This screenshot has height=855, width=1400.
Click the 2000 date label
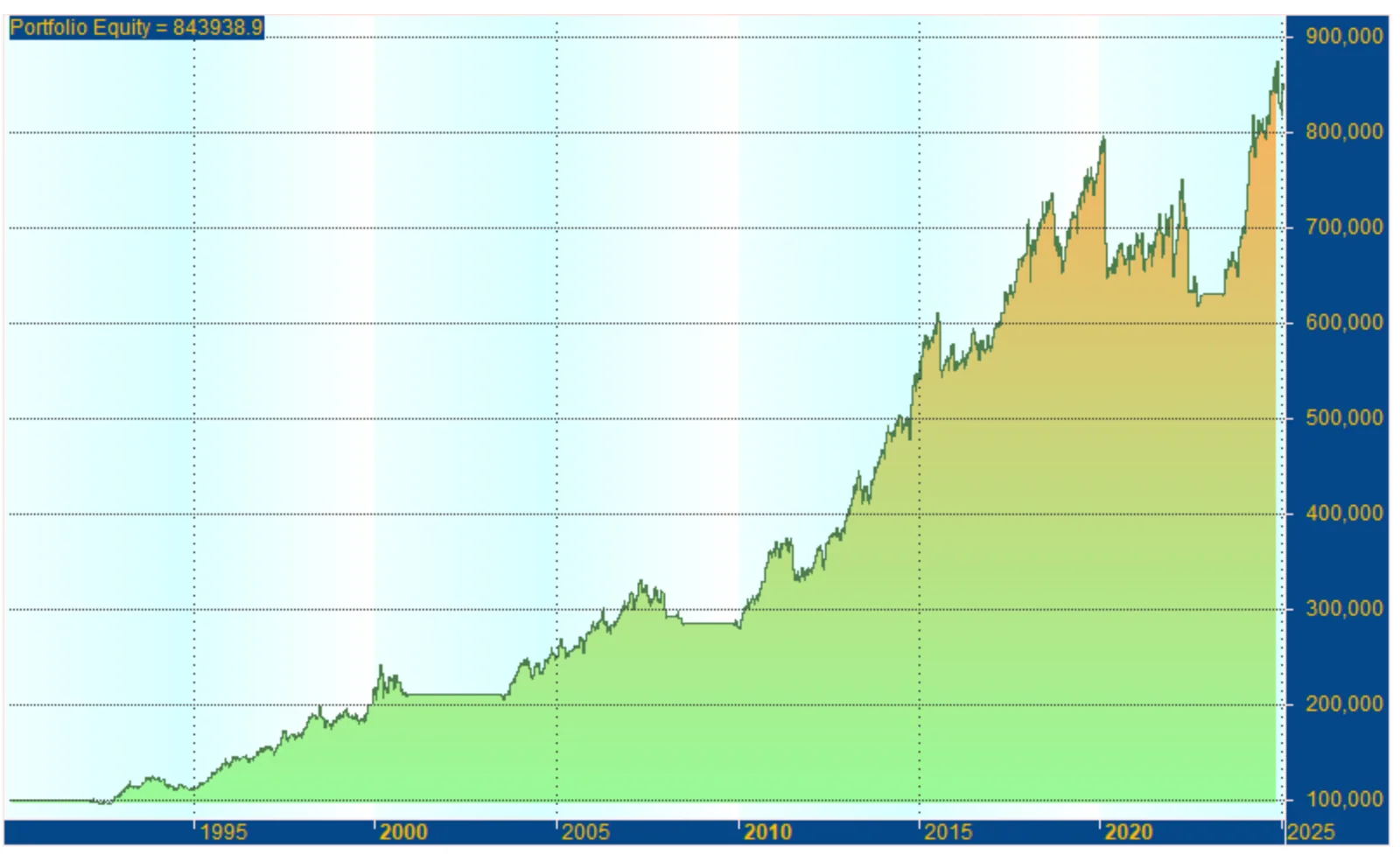404,831
